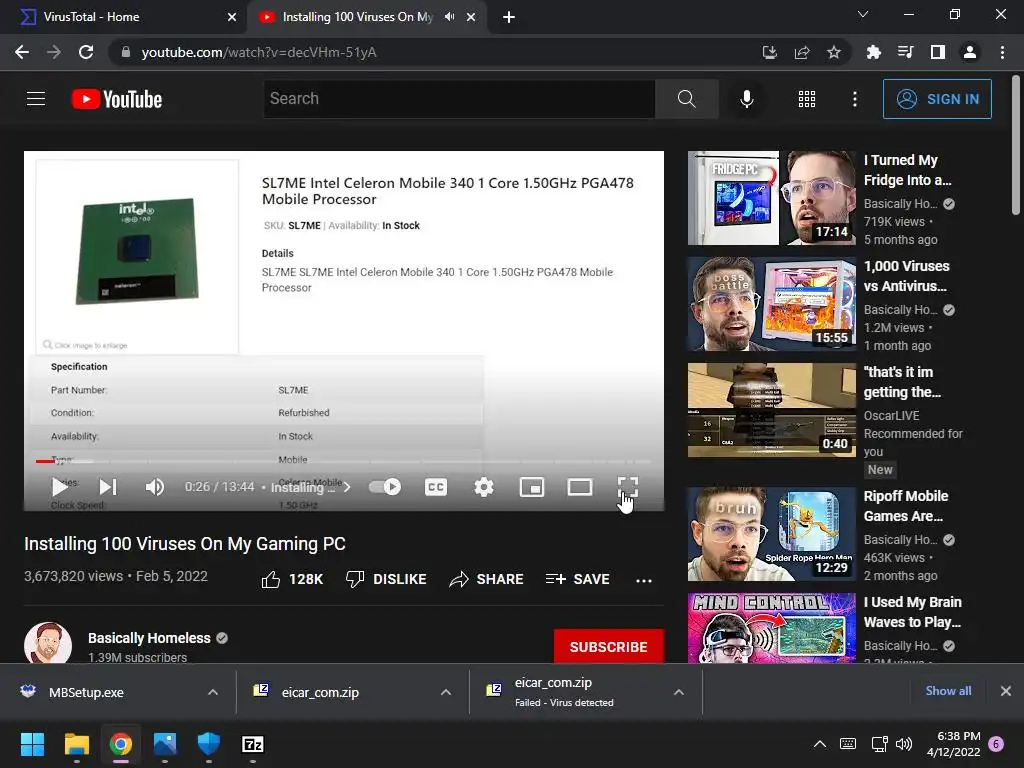Close the VirusTotal tab

click(232, 17)
